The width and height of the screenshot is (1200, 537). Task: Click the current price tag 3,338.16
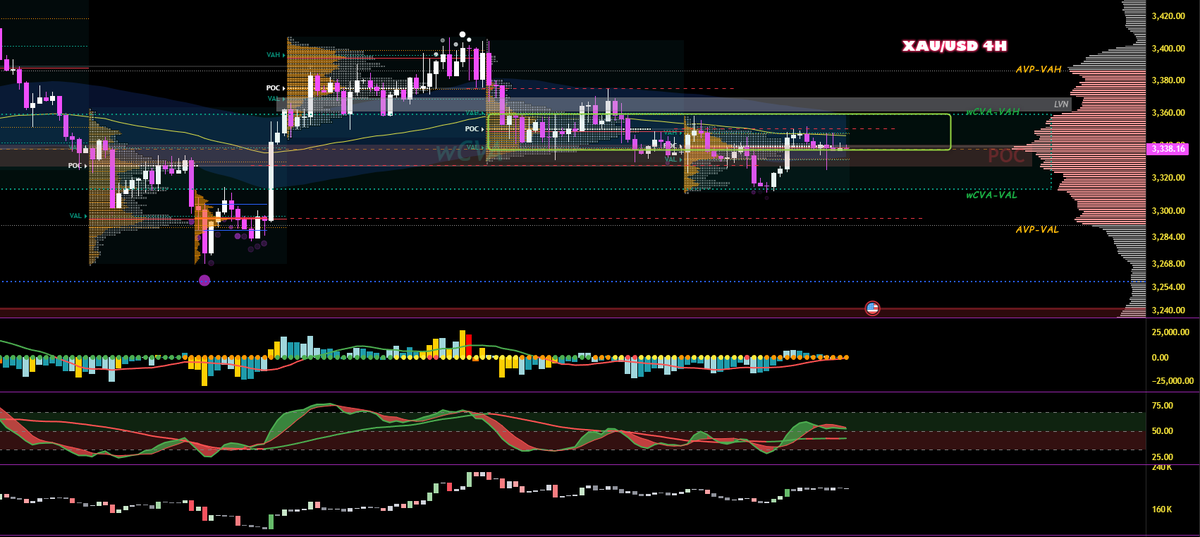pyautogui.click(x=1169, y=149)
